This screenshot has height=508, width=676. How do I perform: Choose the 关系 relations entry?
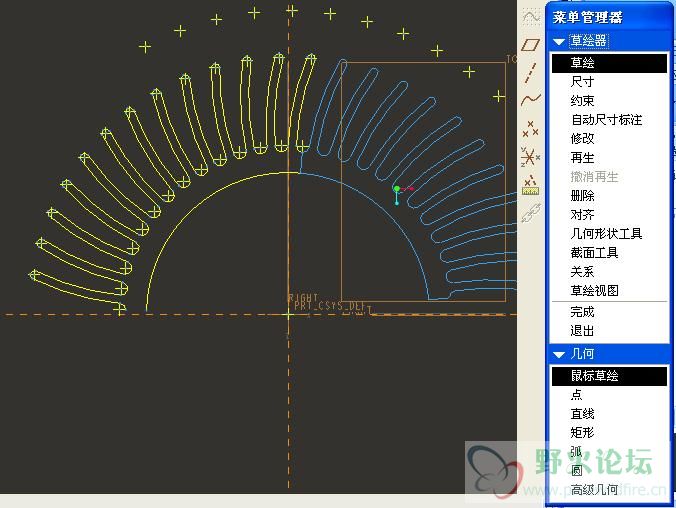(x=609, y=271)
